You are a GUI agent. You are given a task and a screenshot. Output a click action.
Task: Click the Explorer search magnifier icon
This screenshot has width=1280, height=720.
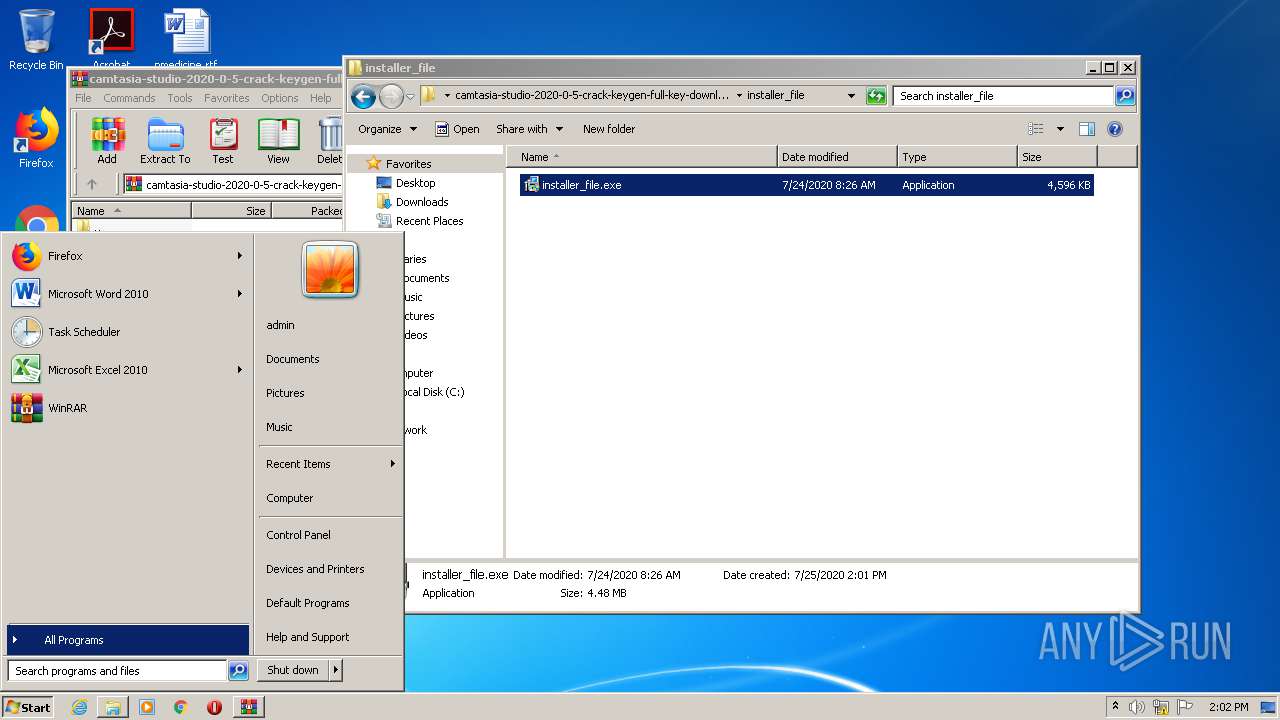click(1125, 96)
